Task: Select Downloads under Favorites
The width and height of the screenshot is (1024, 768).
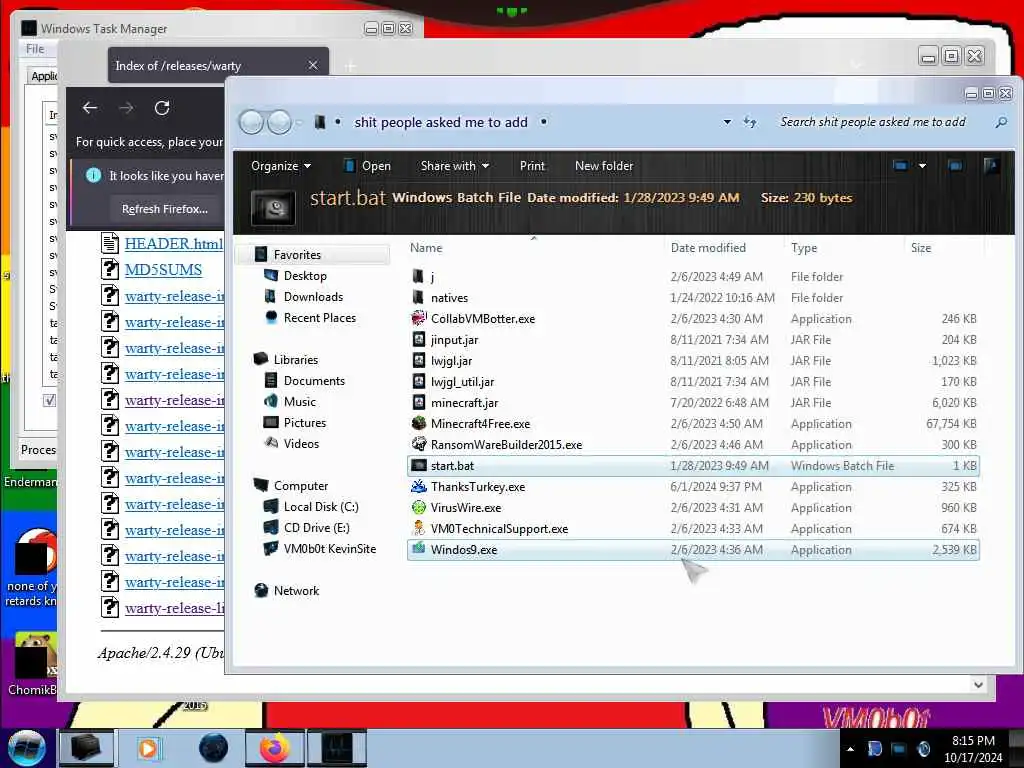Action: tap(313, 296)
